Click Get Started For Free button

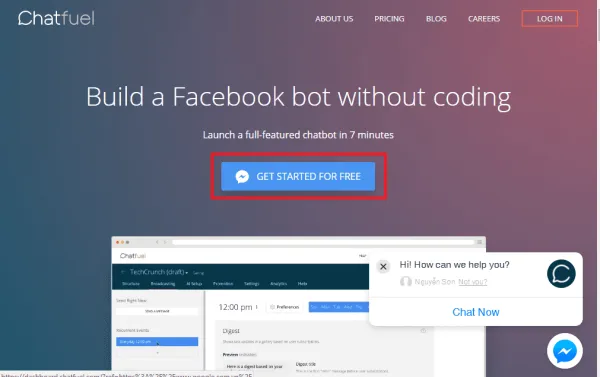(x=298, y=176)
